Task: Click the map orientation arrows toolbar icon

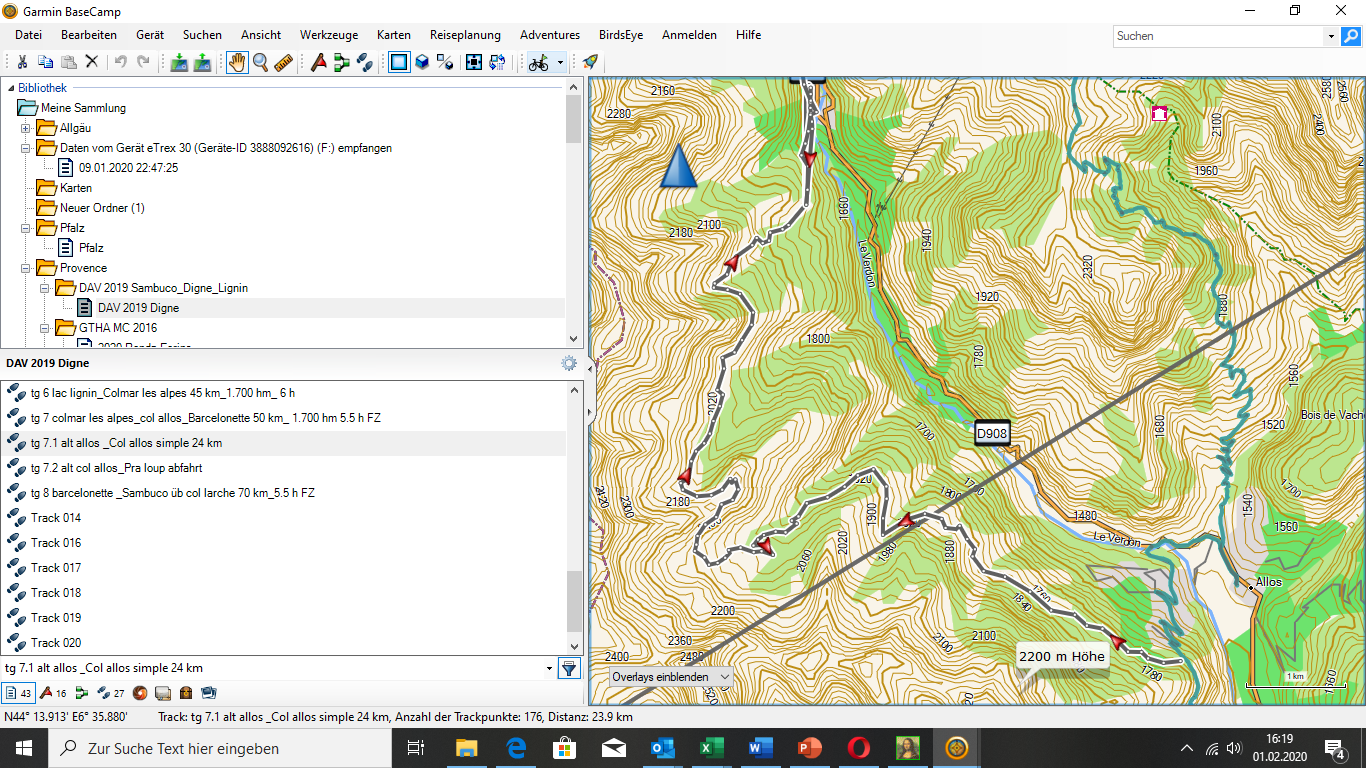Action: pyautogui.click(x=497, y=62)
